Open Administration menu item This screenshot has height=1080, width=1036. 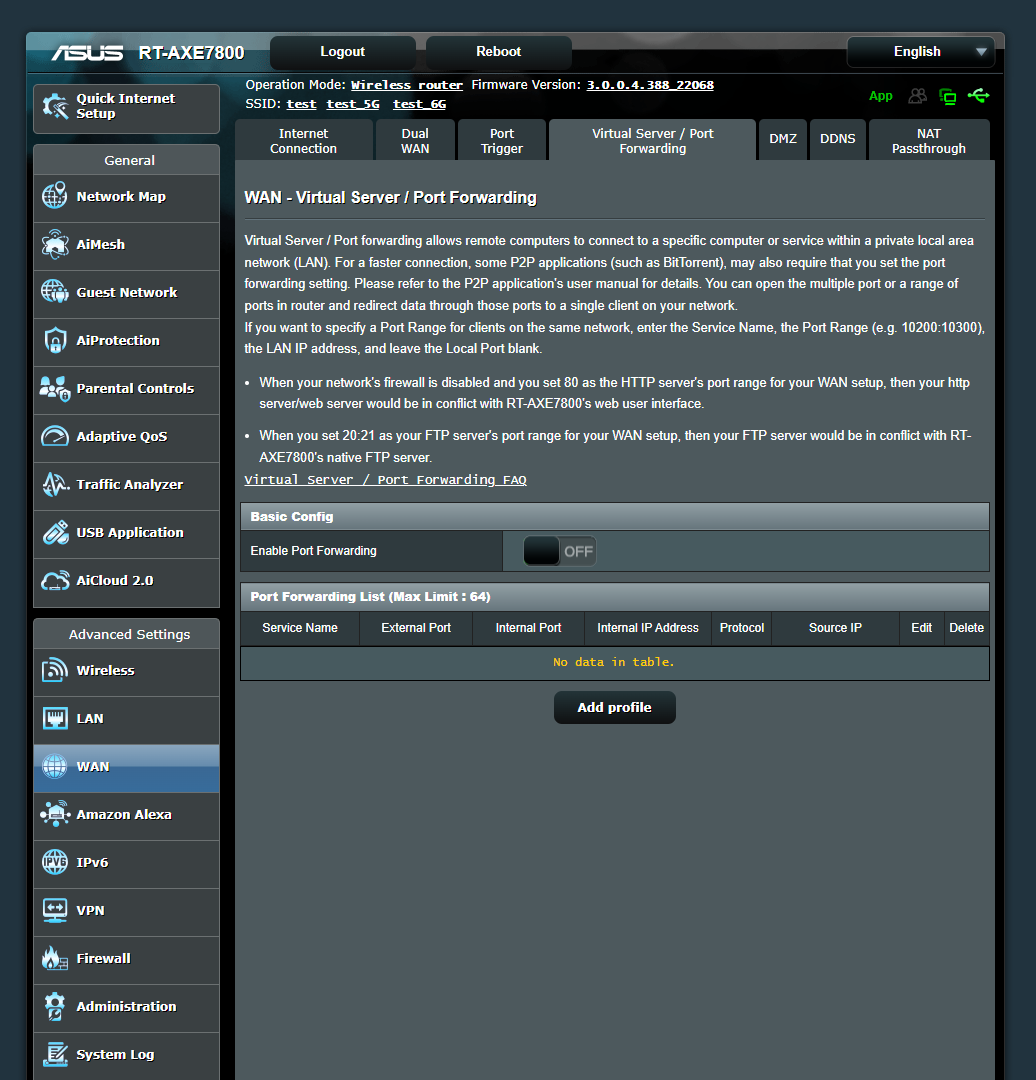click(x=127, y=1007)
